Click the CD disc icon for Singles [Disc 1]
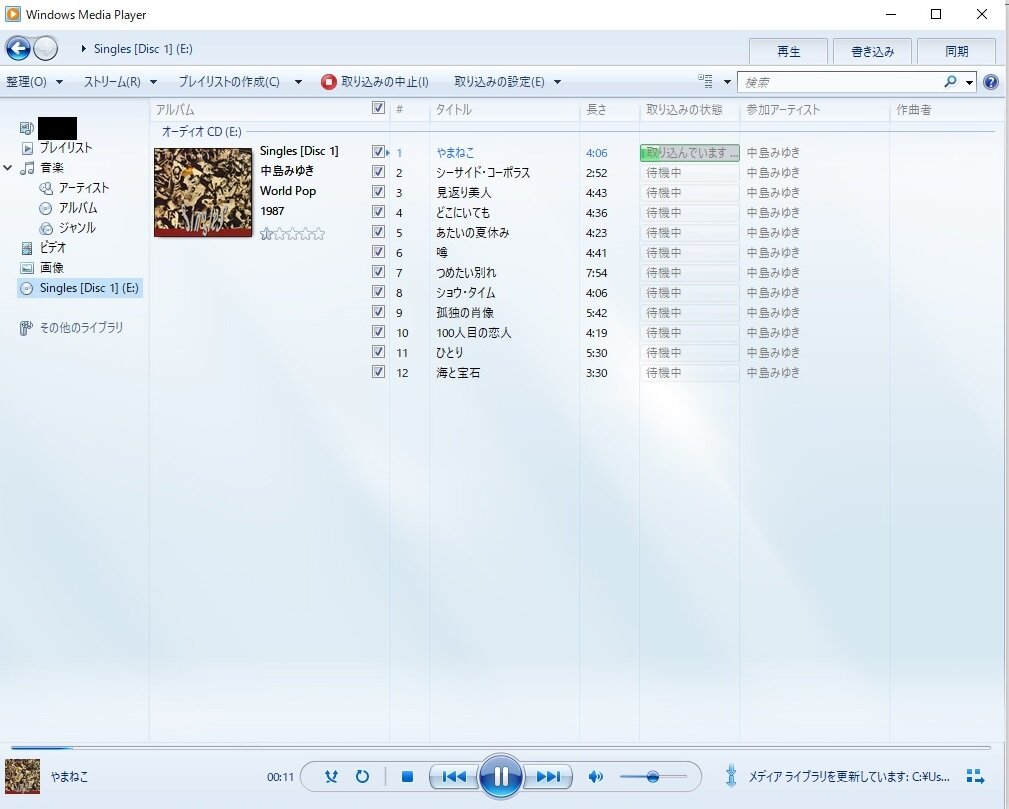 click(27, 288)
